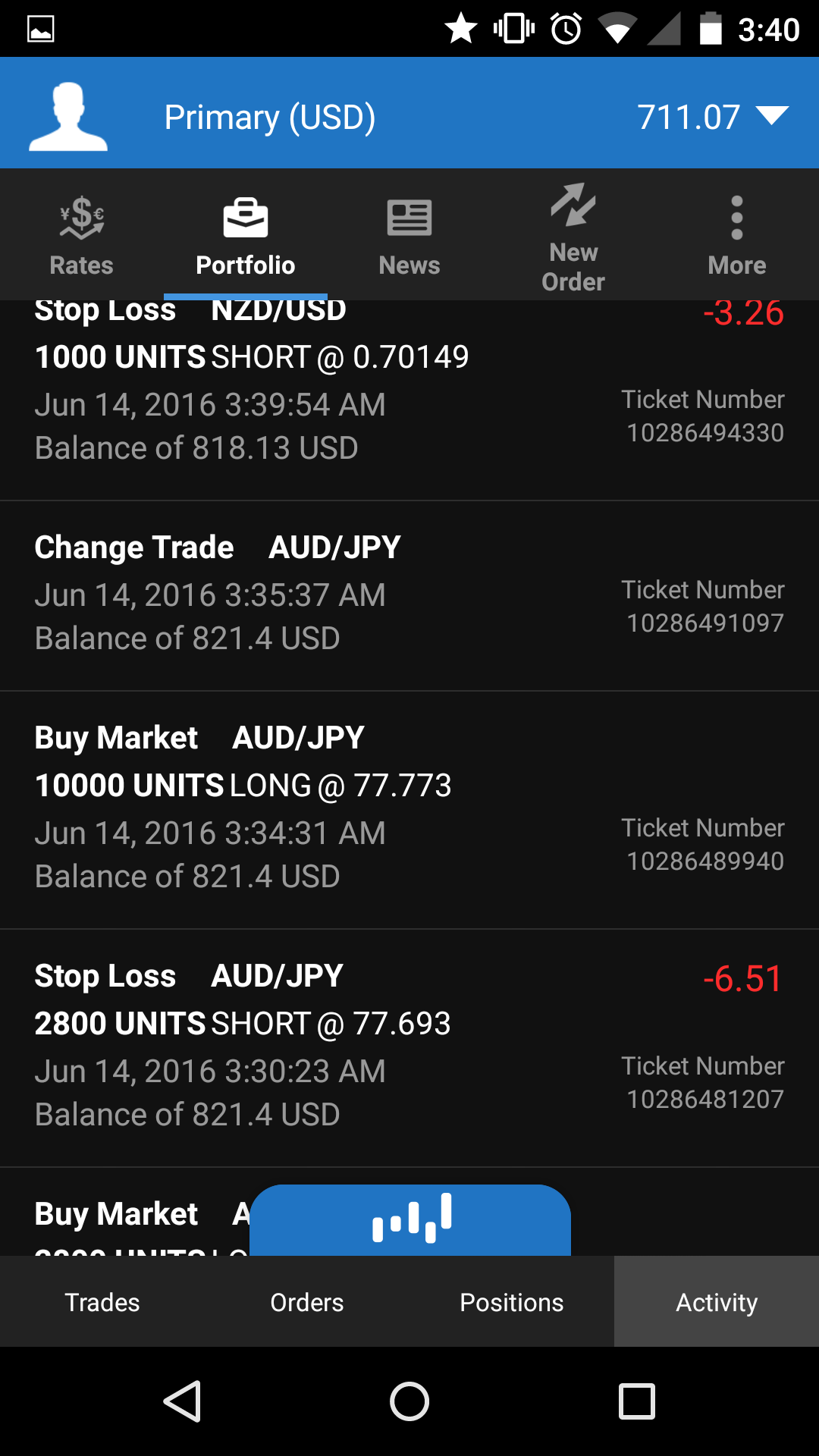The width and height of the screenshot is (819, 1456).
Task: Switch to the Orders tab
Action: [x=307, y=1302]
